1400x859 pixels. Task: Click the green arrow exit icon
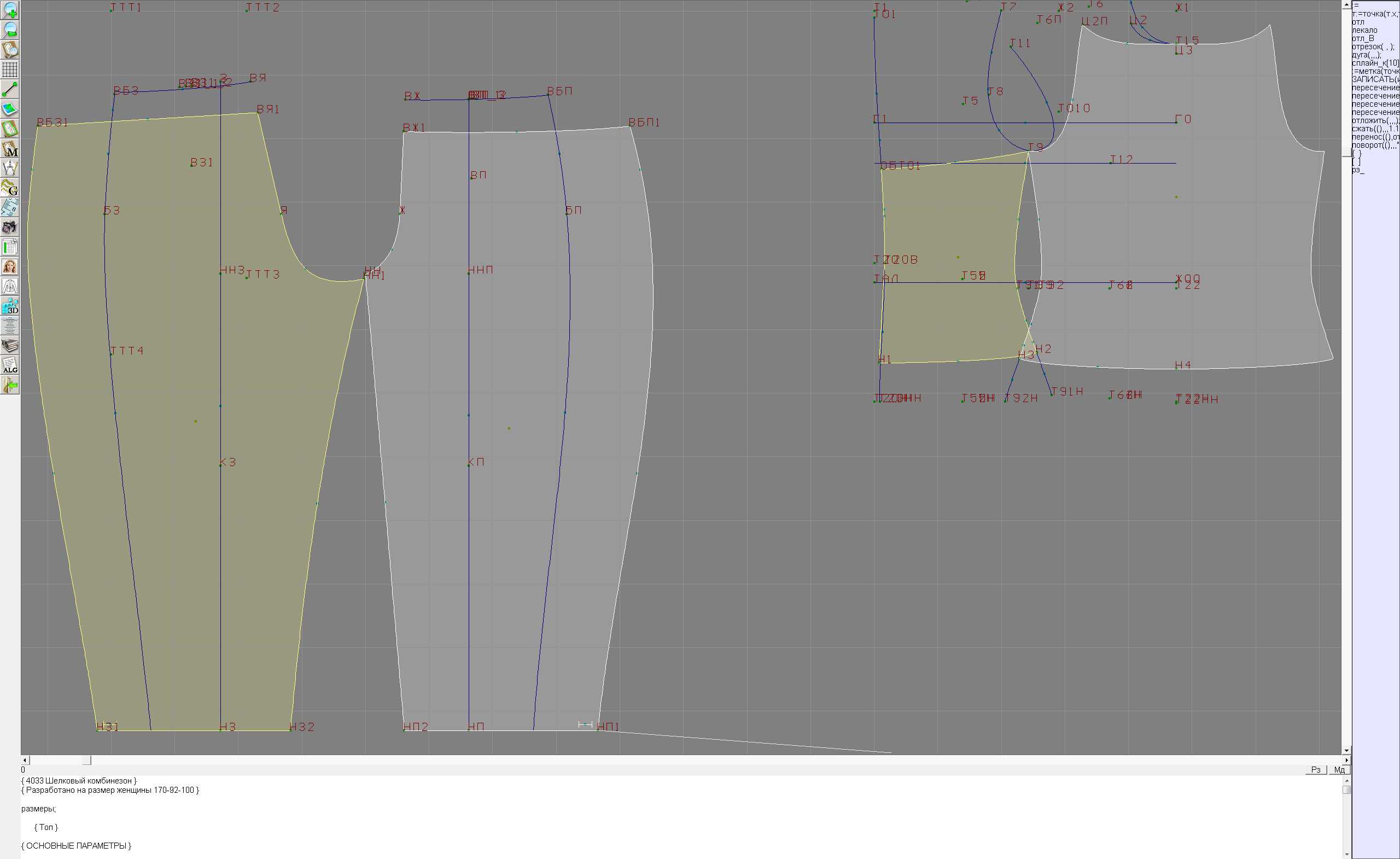(10, 385)
